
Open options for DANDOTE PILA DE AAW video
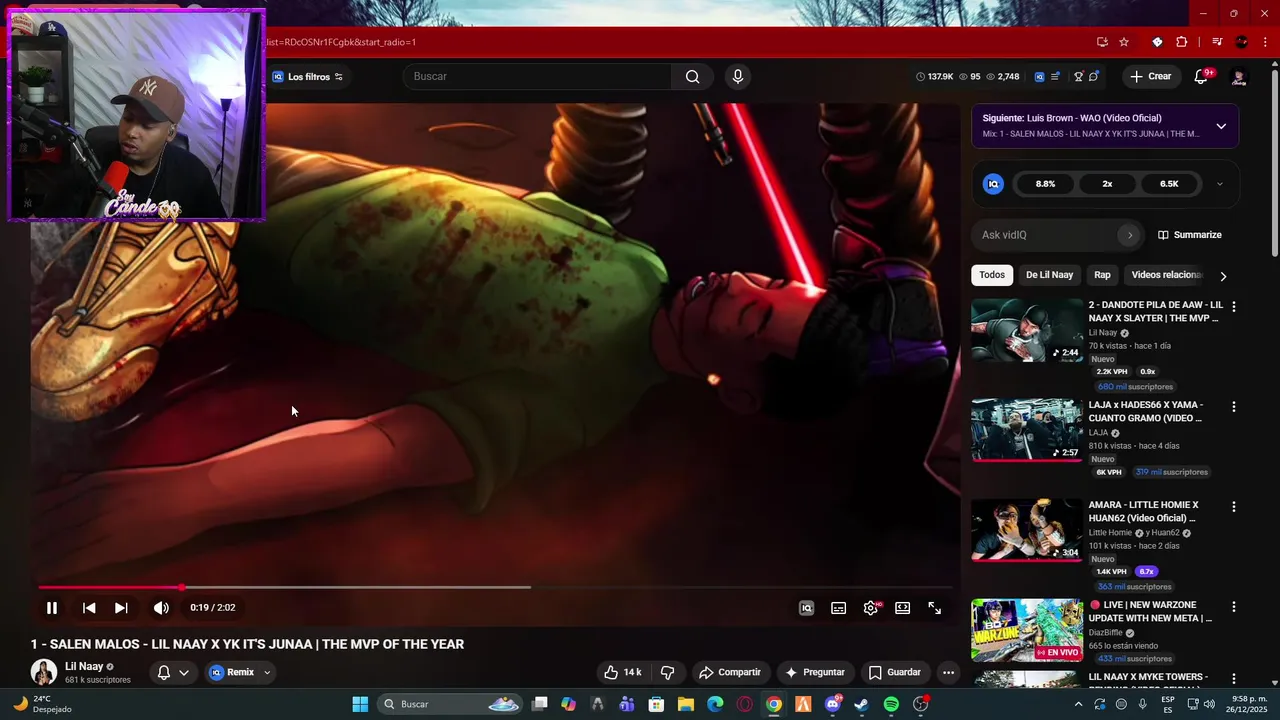tap(1233, 307)
